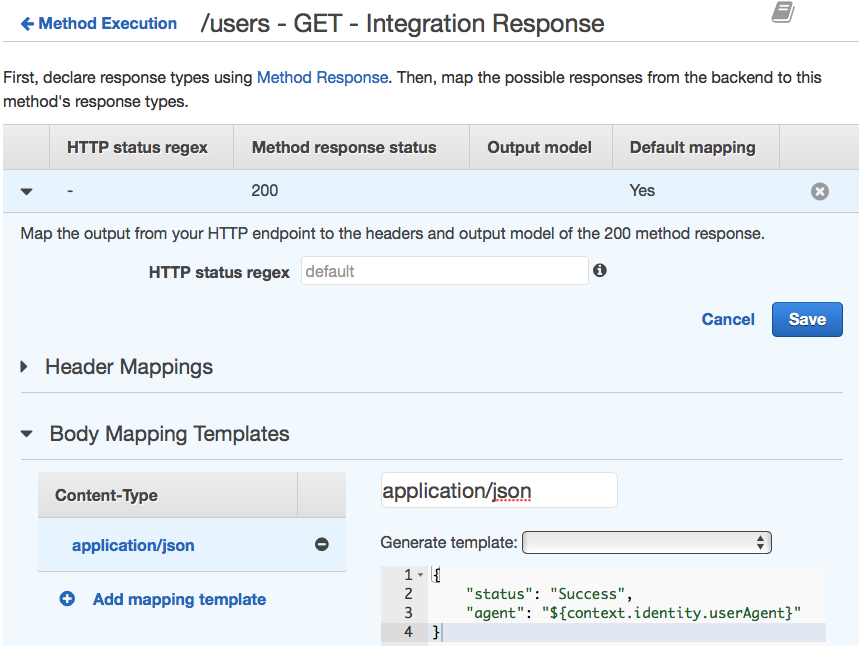
Task: Go back to Method Execution
Action: point(98,23)
